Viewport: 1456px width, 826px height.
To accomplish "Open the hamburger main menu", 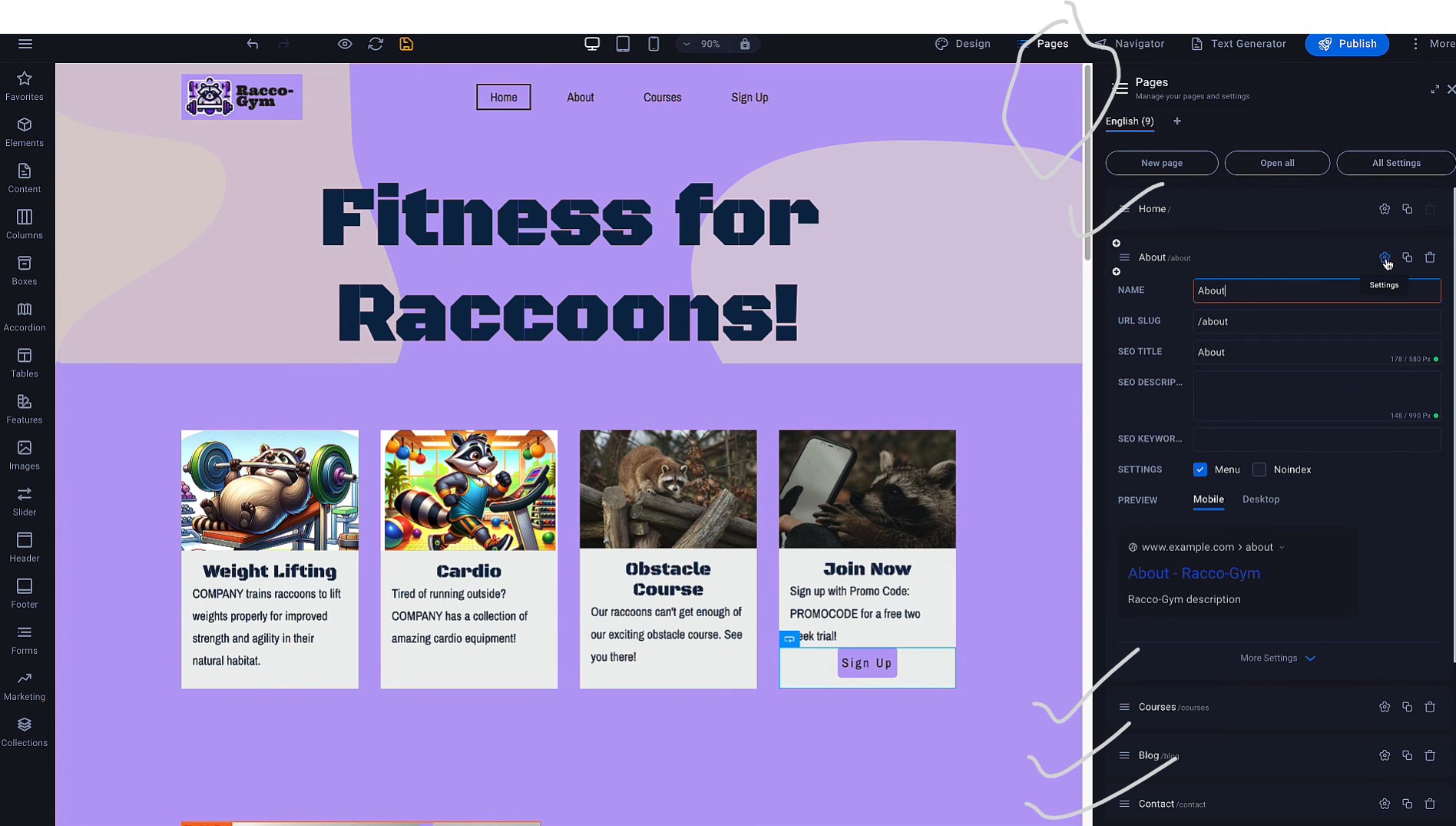I will point(25,44).
